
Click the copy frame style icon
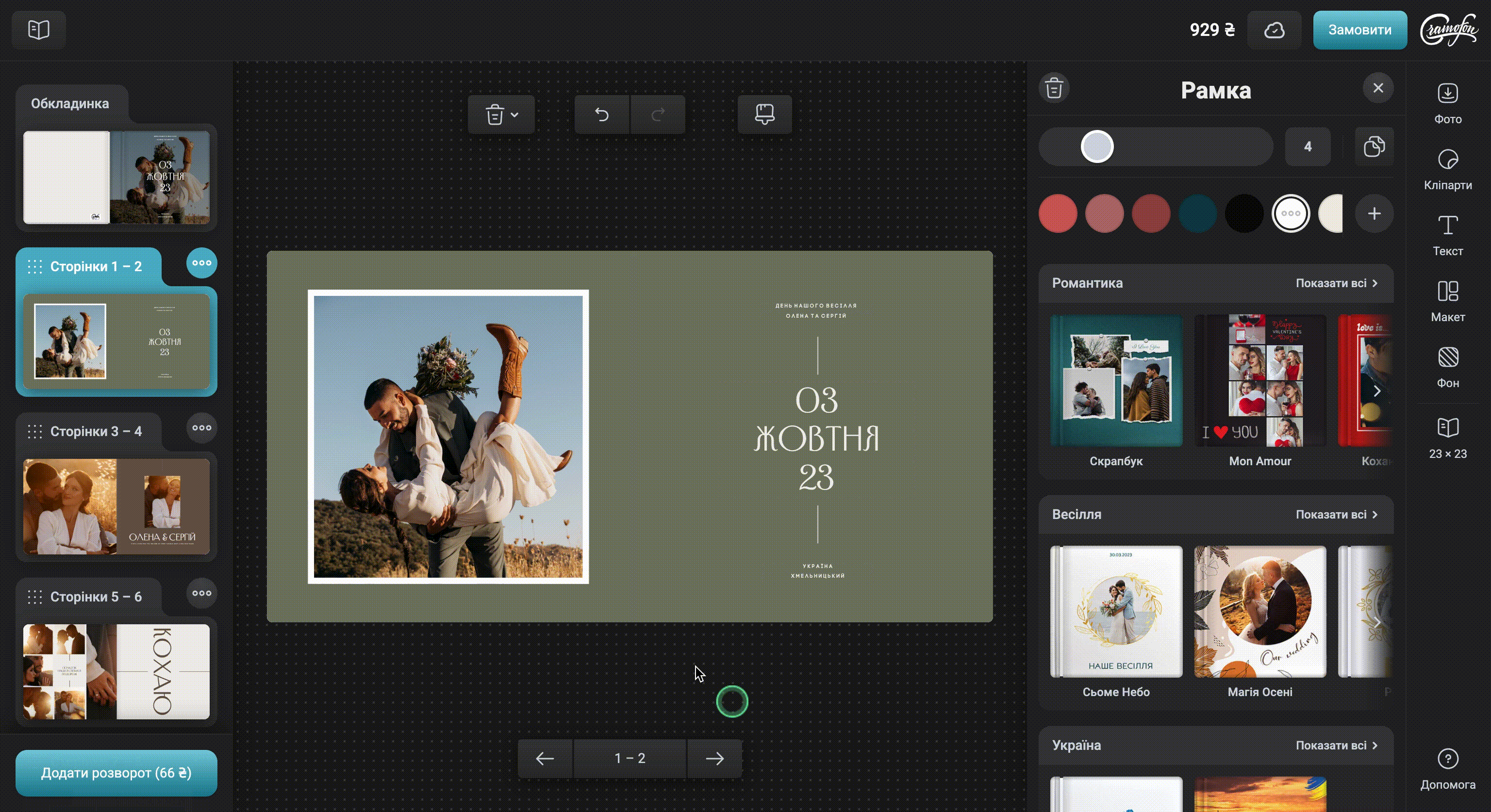click(1374, 146)
